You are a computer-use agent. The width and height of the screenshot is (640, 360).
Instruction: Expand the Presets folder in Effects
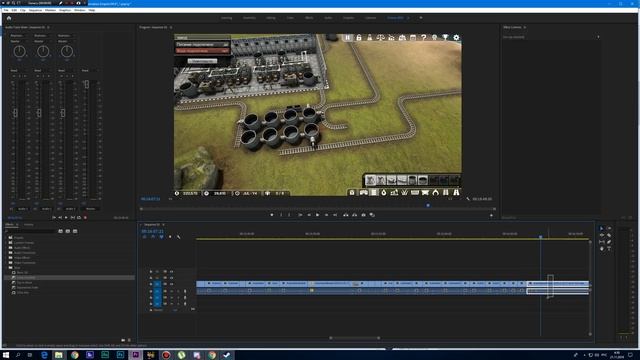click(6, 238)
